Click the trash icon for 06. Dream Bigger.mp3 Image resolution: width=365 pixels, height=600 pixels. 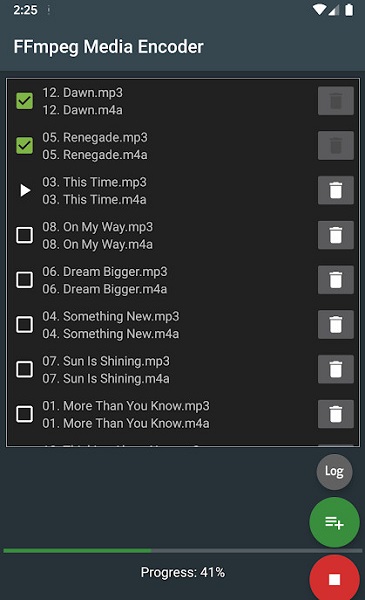click(336, 280)
